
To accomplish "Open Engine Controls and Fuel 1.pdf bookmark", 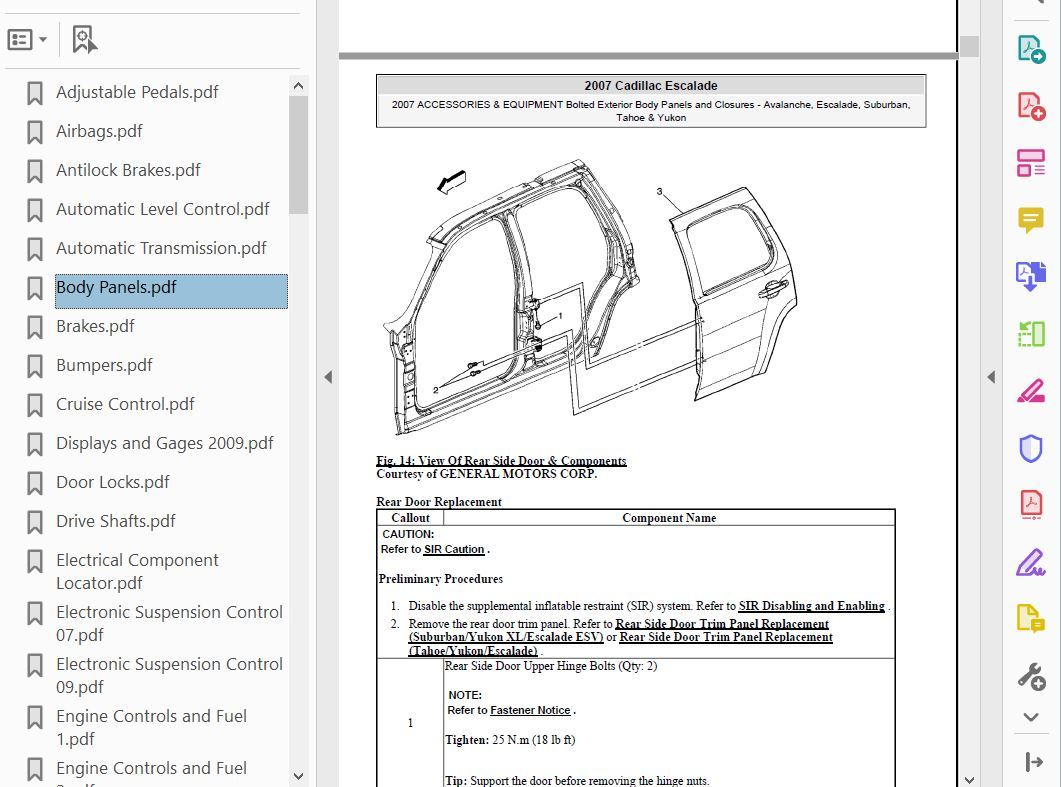I will pos(152,727).
